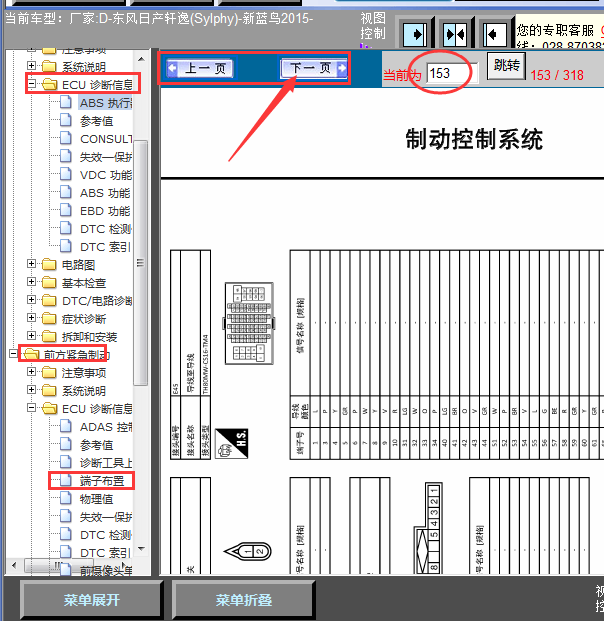Click the tree scroll-down arrow
This screenshot has height=621, width=604.
pos(141,549)
